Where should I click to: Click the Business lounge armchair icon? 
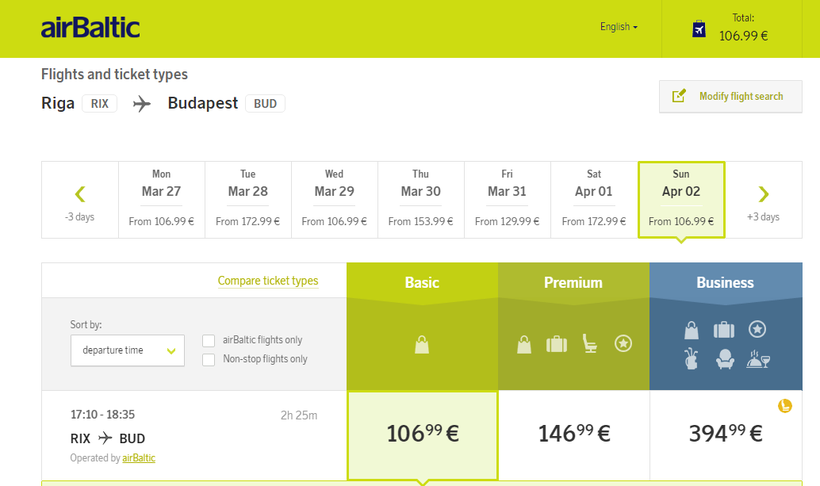coord(725,361)
